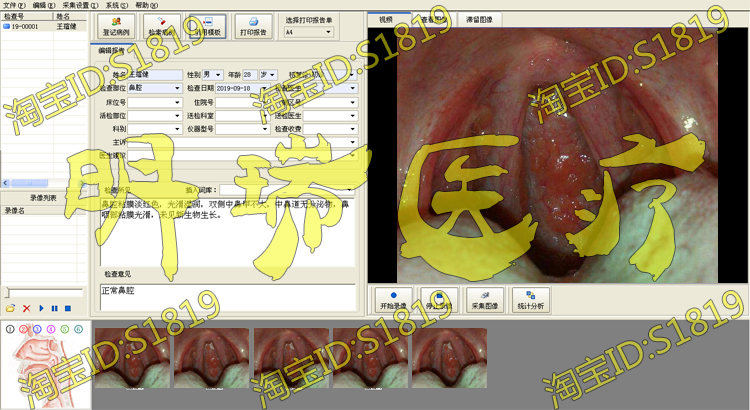This screenshot has width=750, height=410.
Task: Click the case list horizontal scrollbar
Action: point(44,183)
